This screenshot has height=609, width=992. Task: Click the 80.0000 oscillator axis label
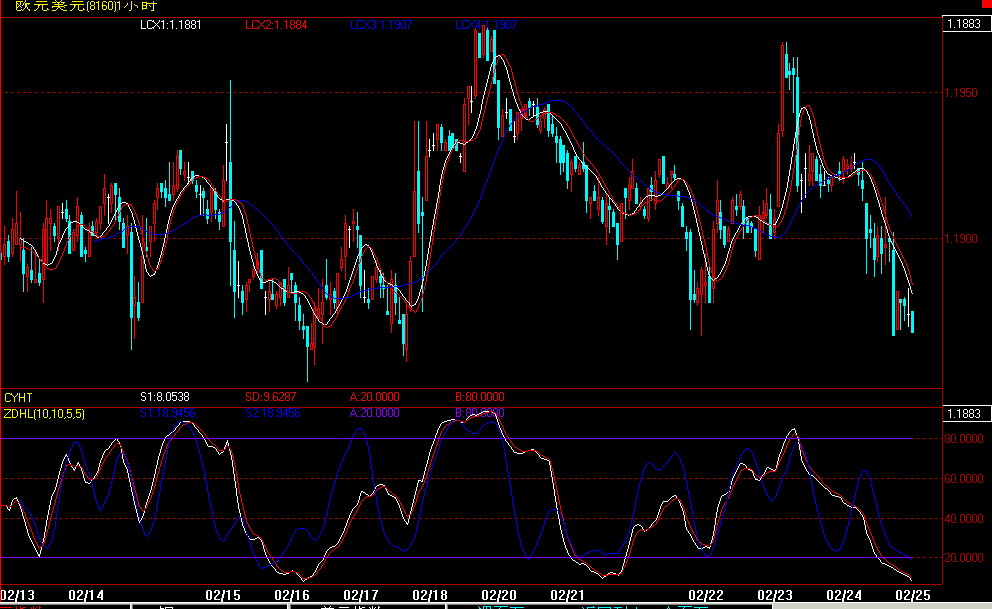[964, 439]
